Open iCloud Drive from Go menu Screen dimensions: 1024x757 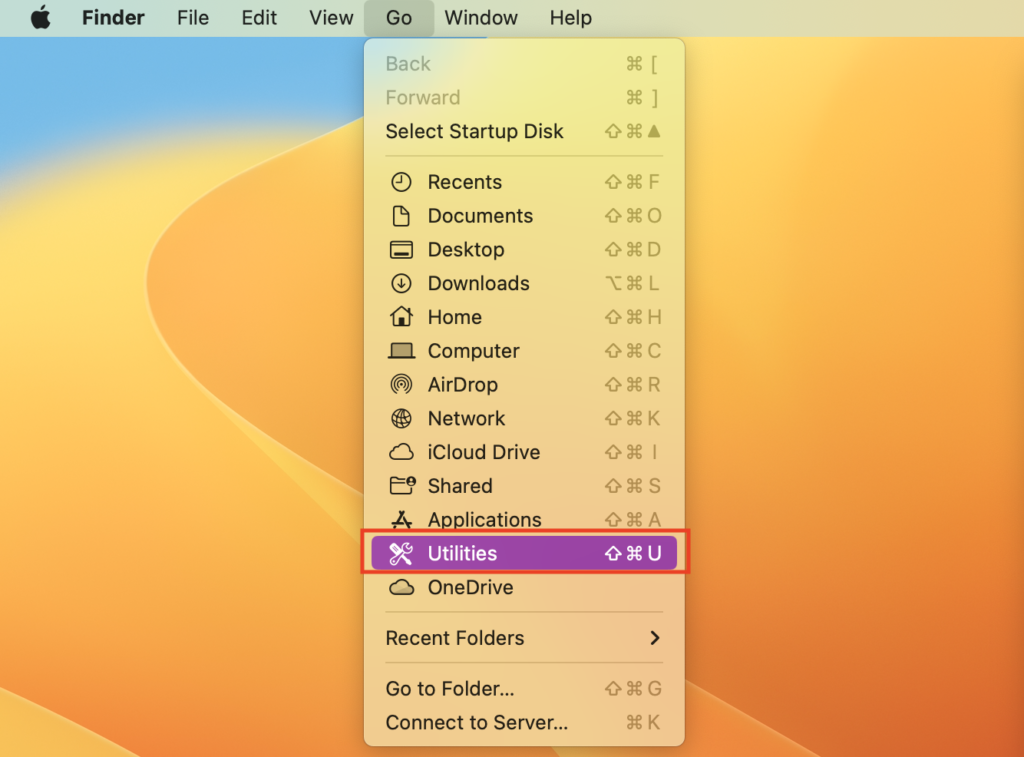pyautogui.click(x=483, y=452)
